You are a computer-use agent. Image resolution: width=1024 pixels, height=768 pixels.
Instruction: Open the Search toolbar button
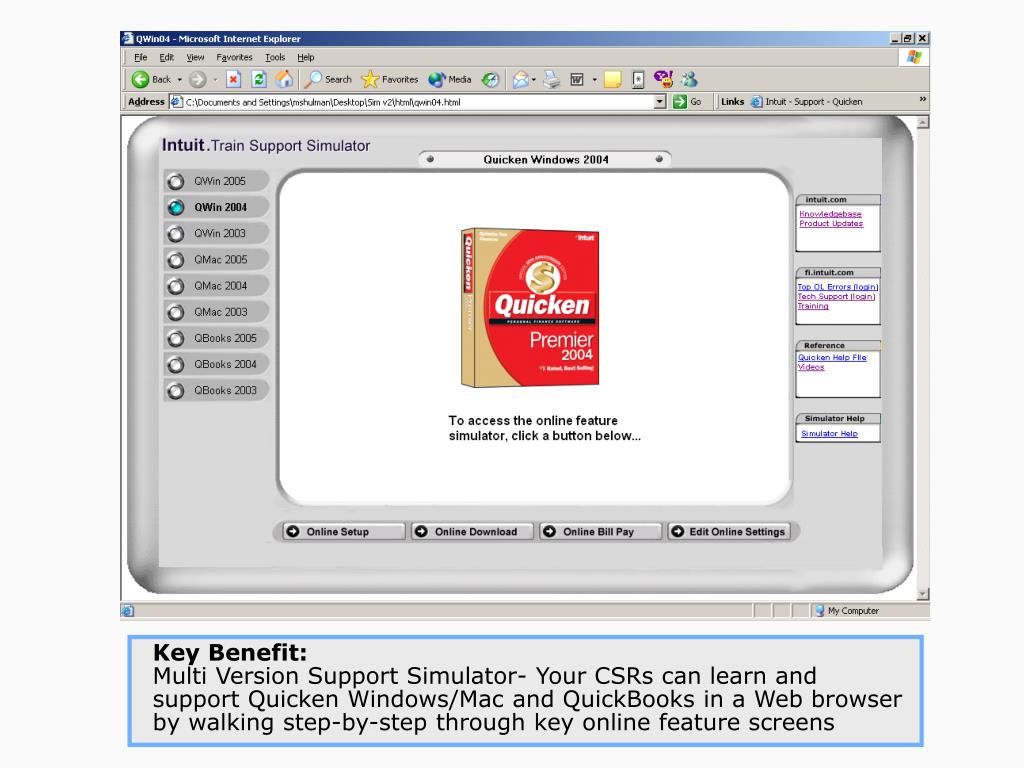pos(328,80)
